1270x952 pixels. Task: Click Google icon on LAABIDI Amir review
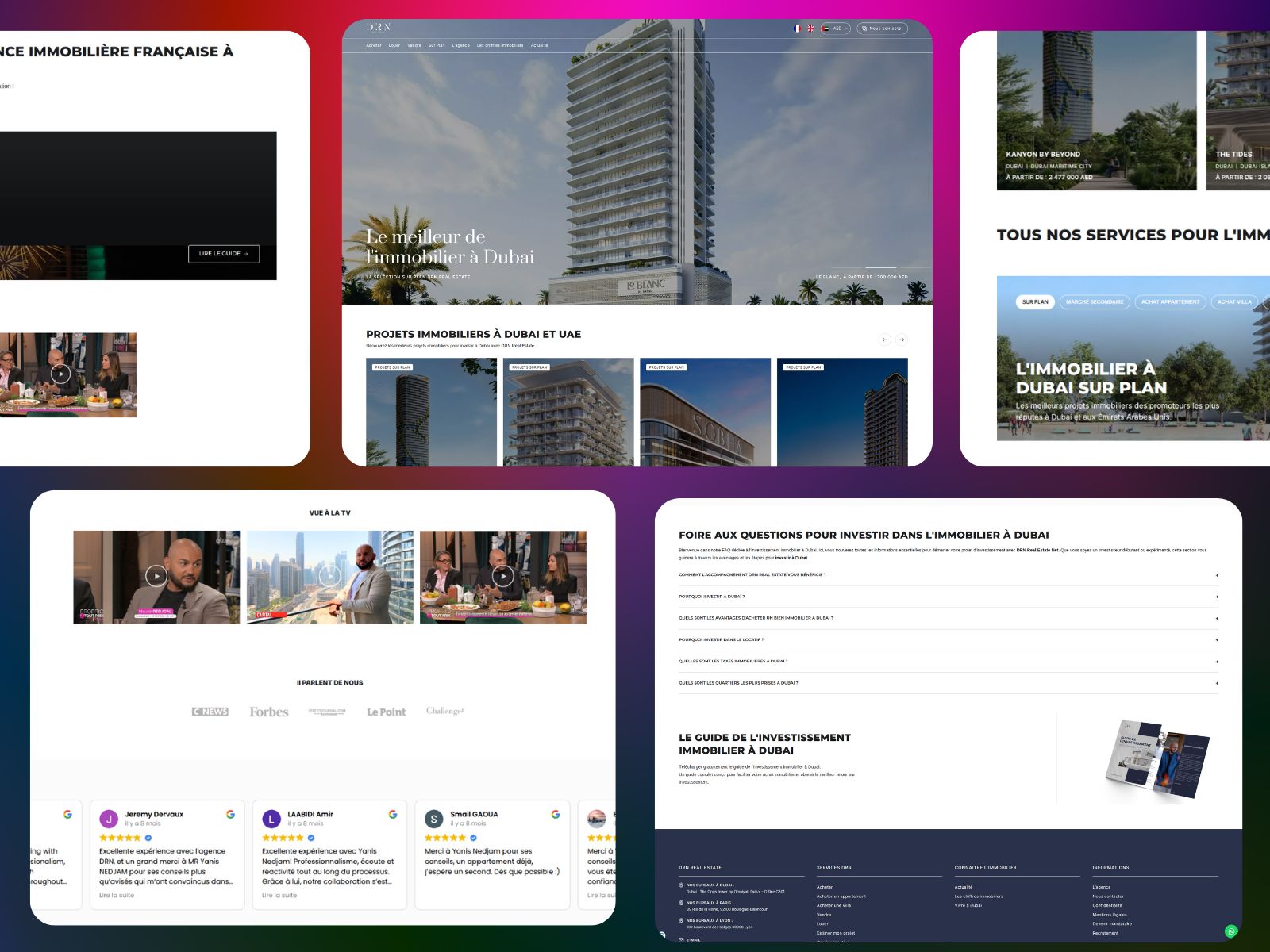point(393,814)
